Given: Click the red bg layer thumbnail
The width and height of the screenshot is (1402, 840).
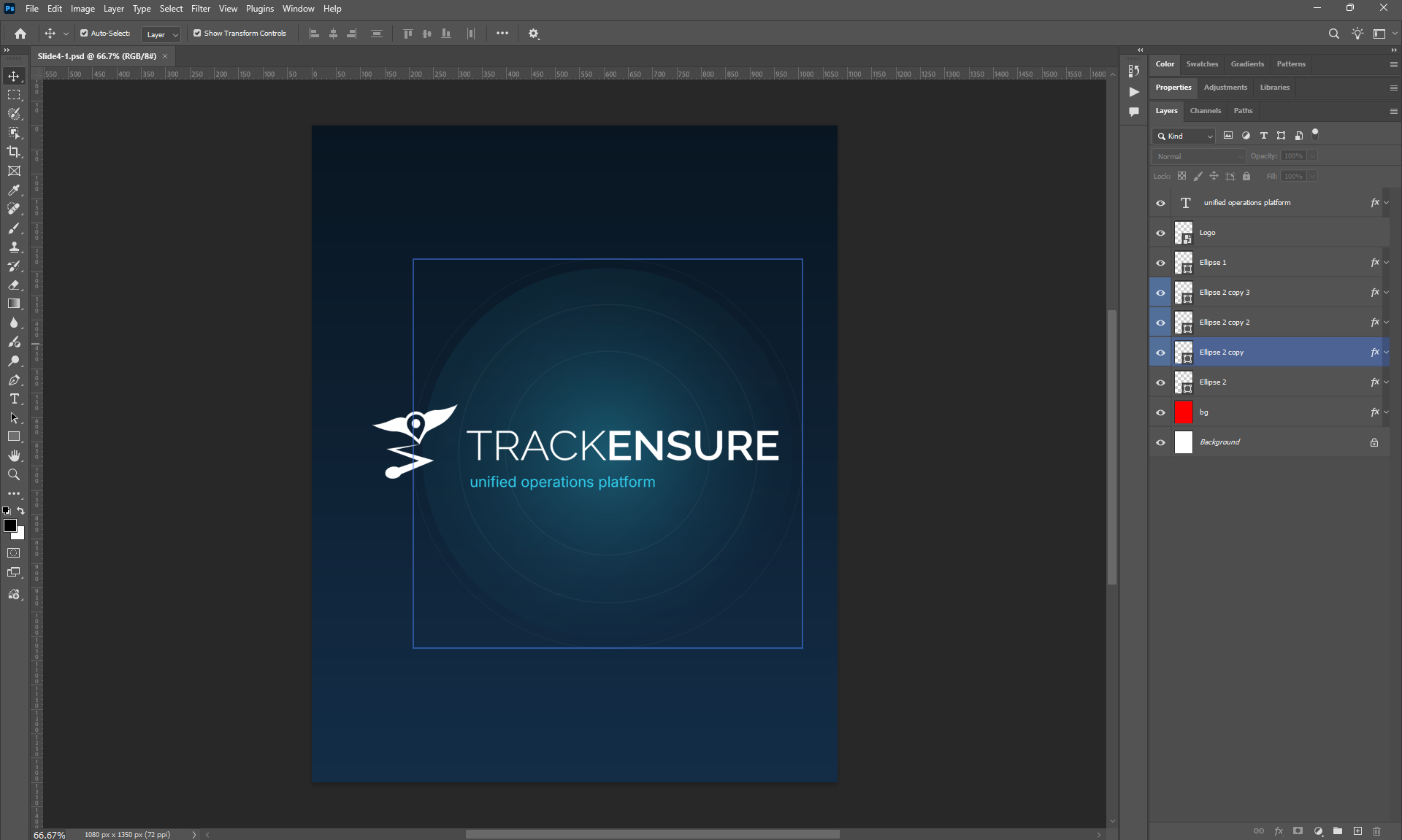Looking at the screenshot, I should click(1183, 412).
